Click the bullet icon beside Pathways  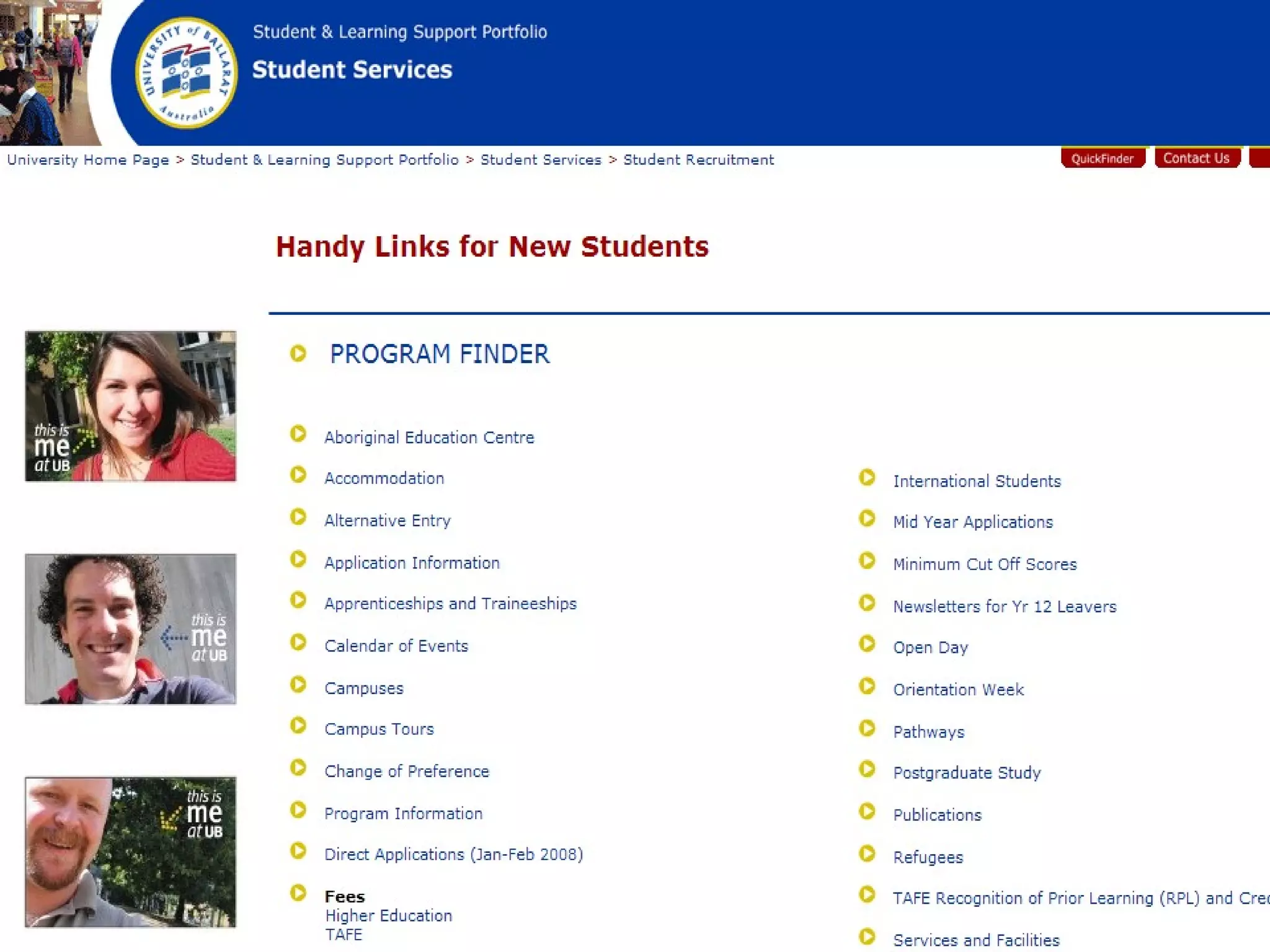(x=867, y=728)
